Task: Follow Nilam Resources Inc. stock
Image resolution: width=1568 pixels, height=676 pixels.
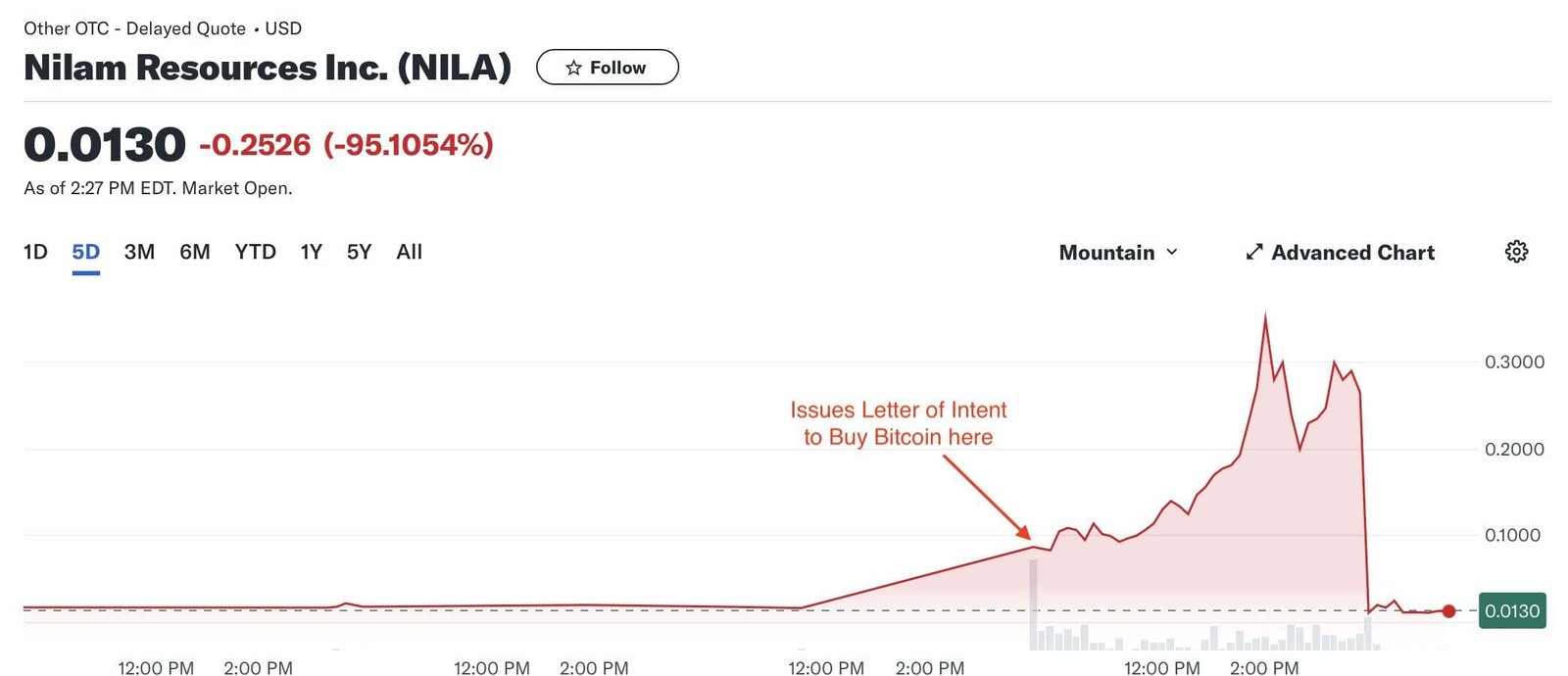Action: [x=607, y=68]
